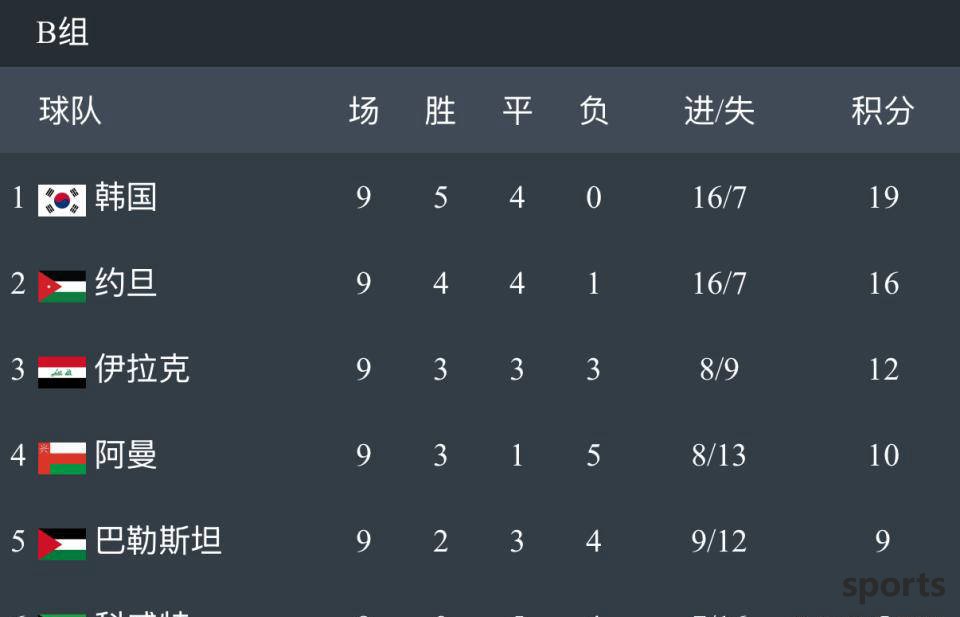960x617 pixels.
Task: Open the 韩国 team link
Action: pos(126,197)
